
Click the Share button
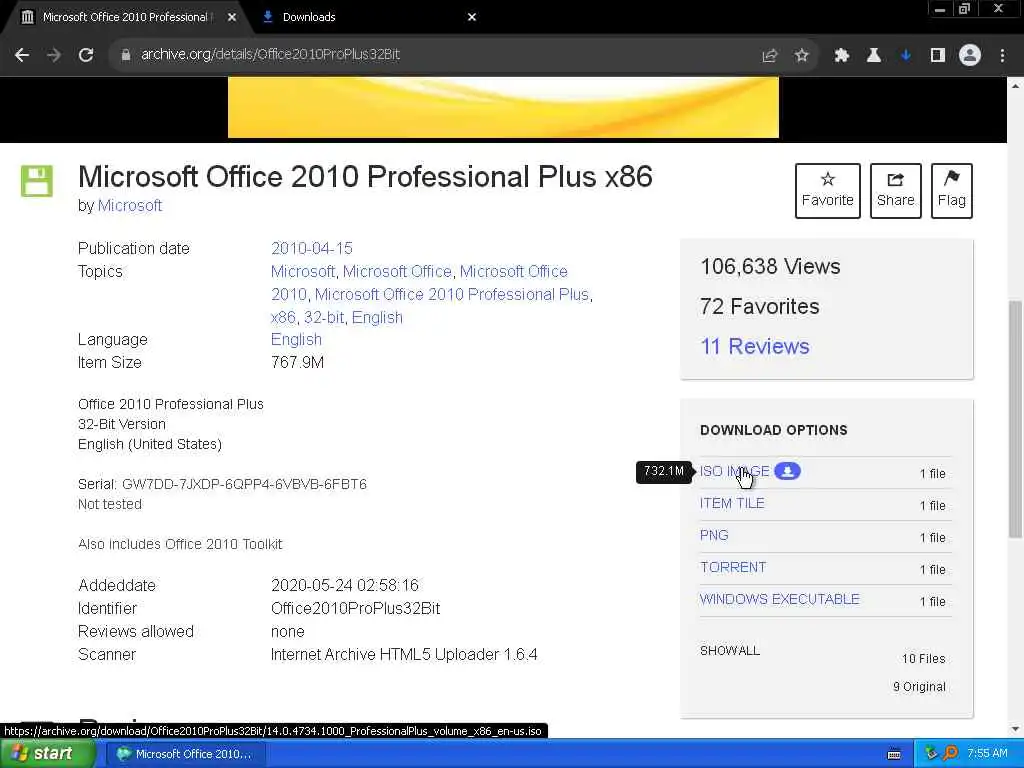[895, 191]
